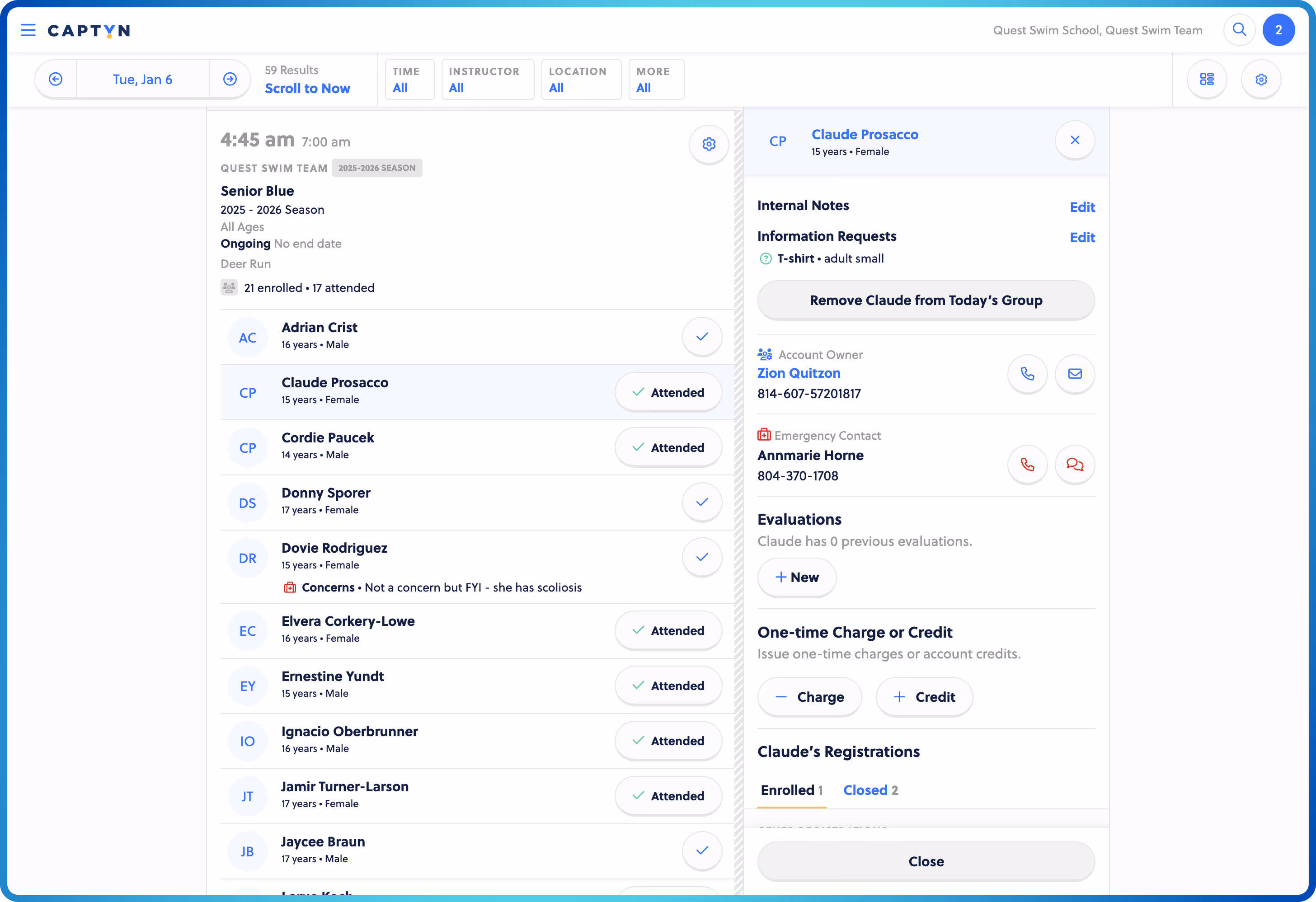Viewport: 1316px width, 902px height.
Task: Click Edit next to Internal Notes
Action: click(1082, 207)
